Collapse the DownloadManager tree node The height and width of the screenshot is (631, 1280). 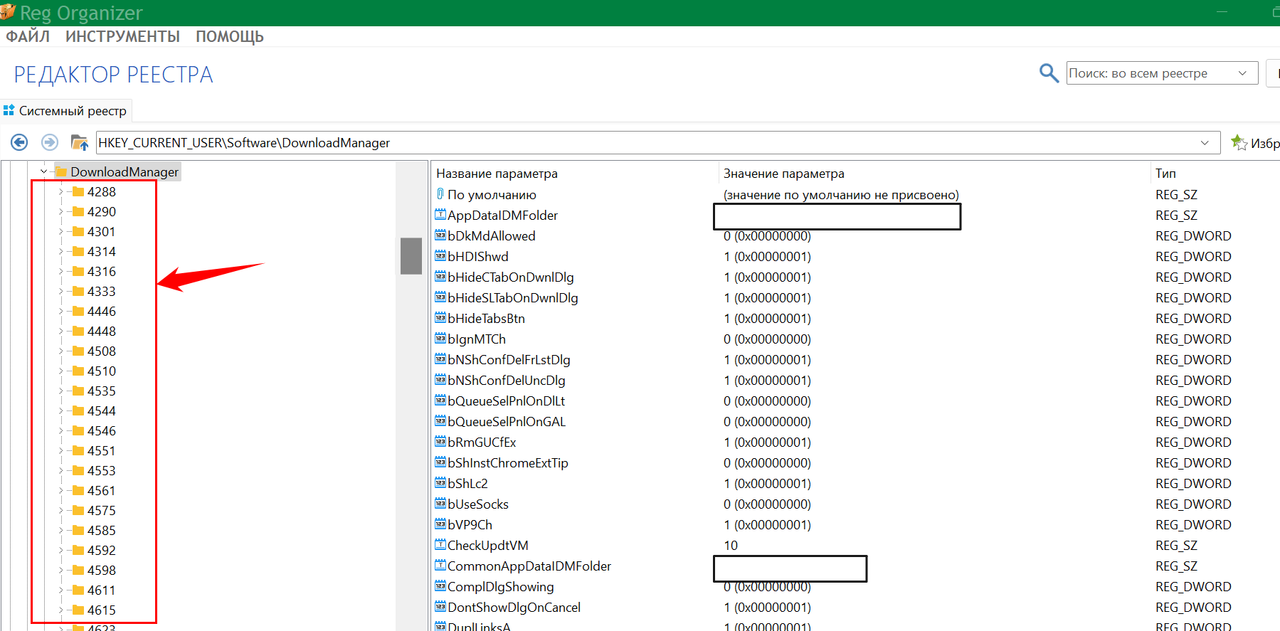[44, 172]
